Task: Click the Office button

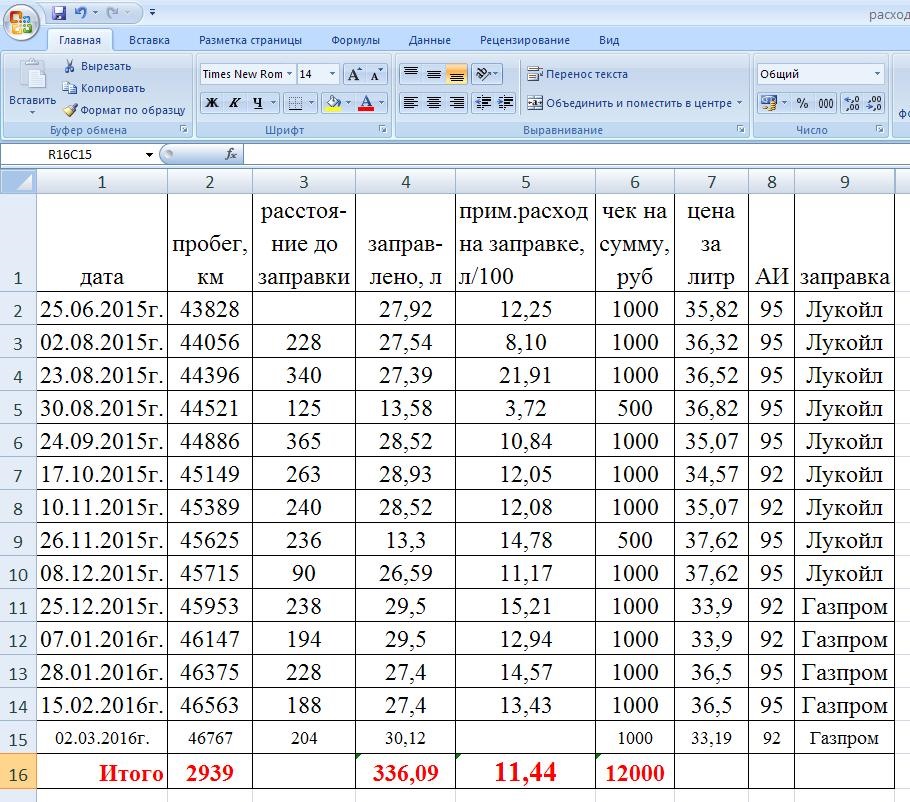Action: tap(21, 21)
